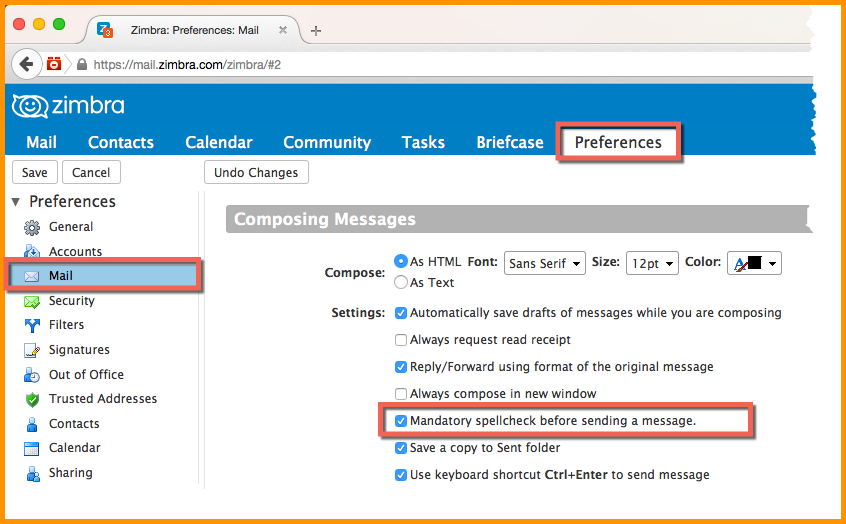Click the Composing Messages section header

point(517,219)
